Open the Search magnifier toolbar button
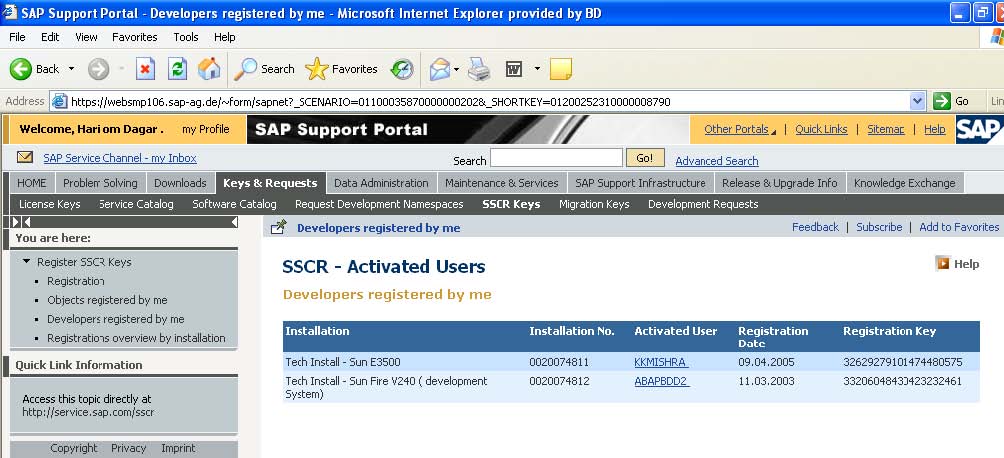 [x=264, y=69]
